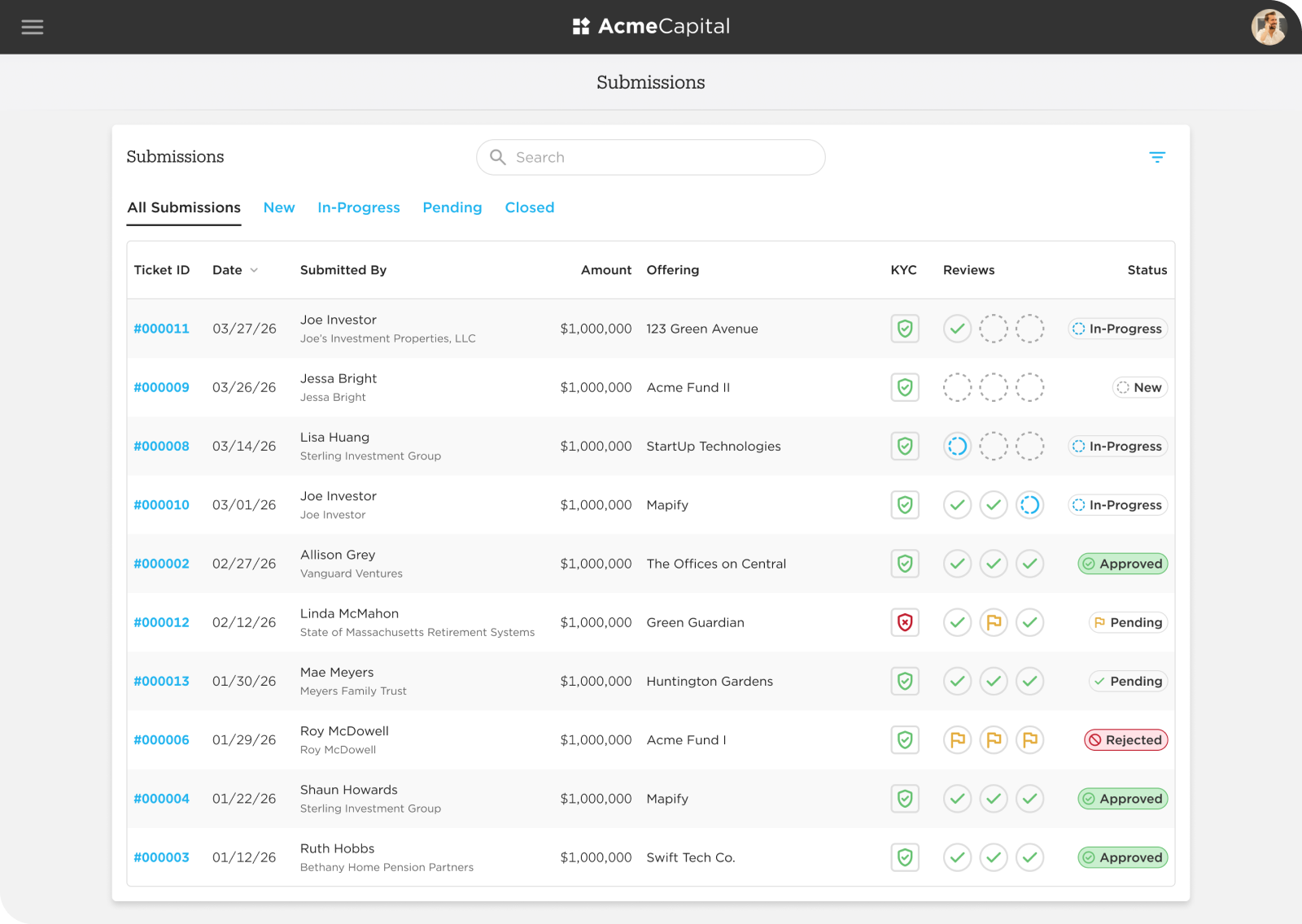Viewport: 1302px width, 924px height.
Task: Click the failed KYC shield for Linda McMahon
Action: 905,622
